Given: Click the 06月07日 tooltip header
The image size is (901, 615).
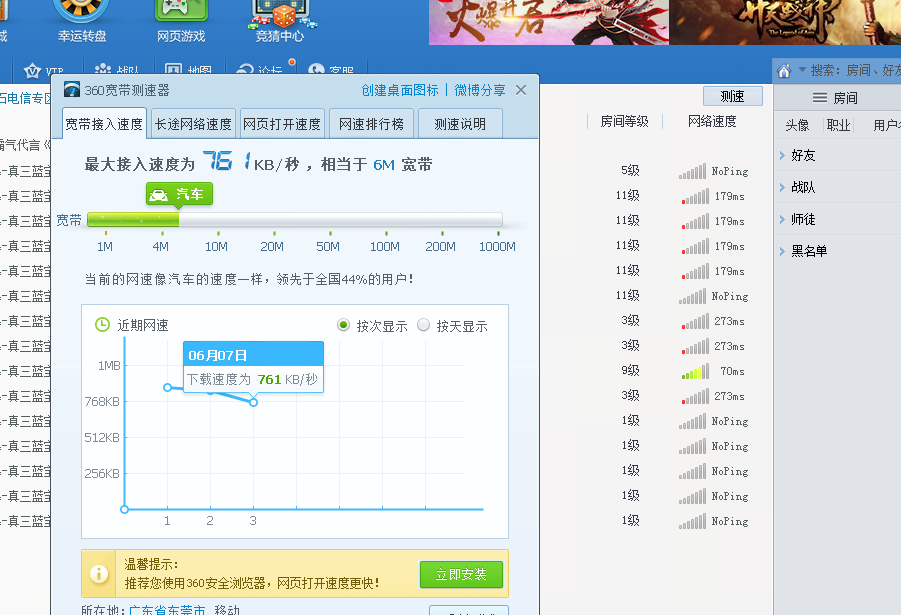Looking at the screenshot, I should (253, 355).
